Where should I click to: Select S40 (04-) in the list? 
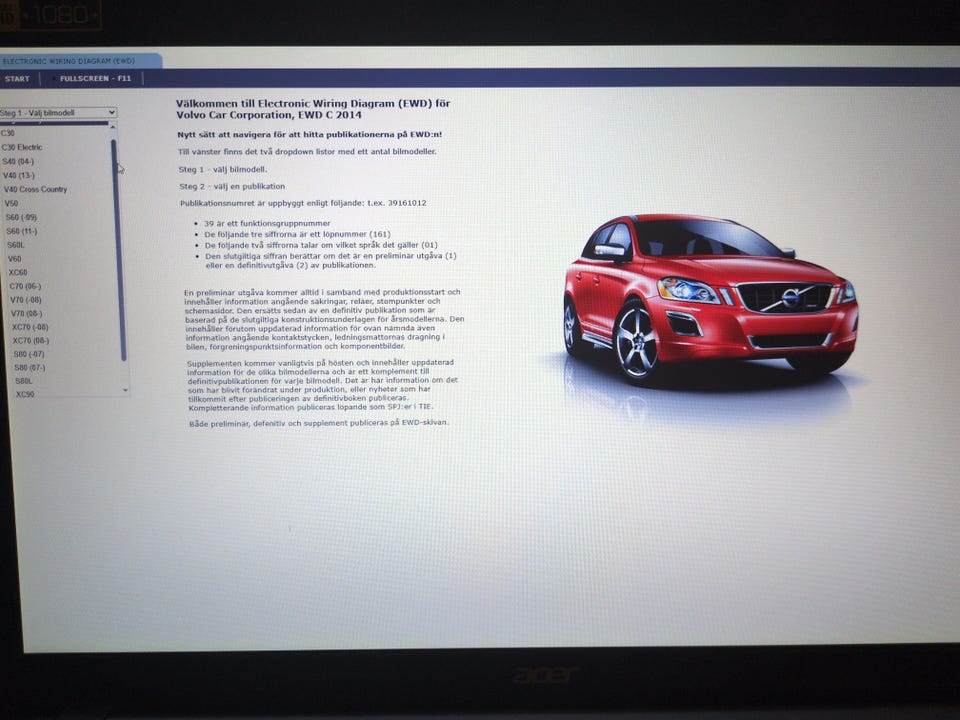tap(18, 161)
